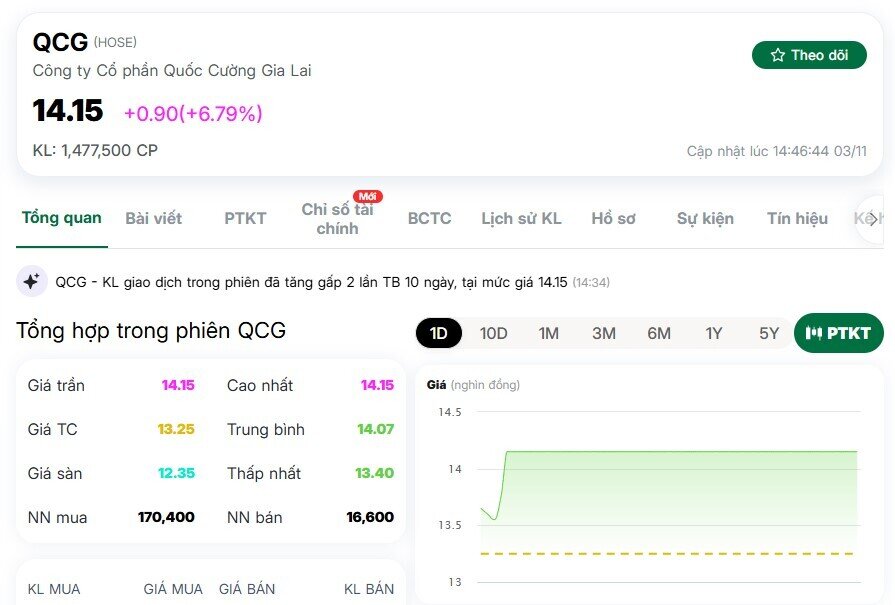Select the AI sparkle insight icon
The width and height of the screenshot is (895, 605).
(x=30, y=283)
